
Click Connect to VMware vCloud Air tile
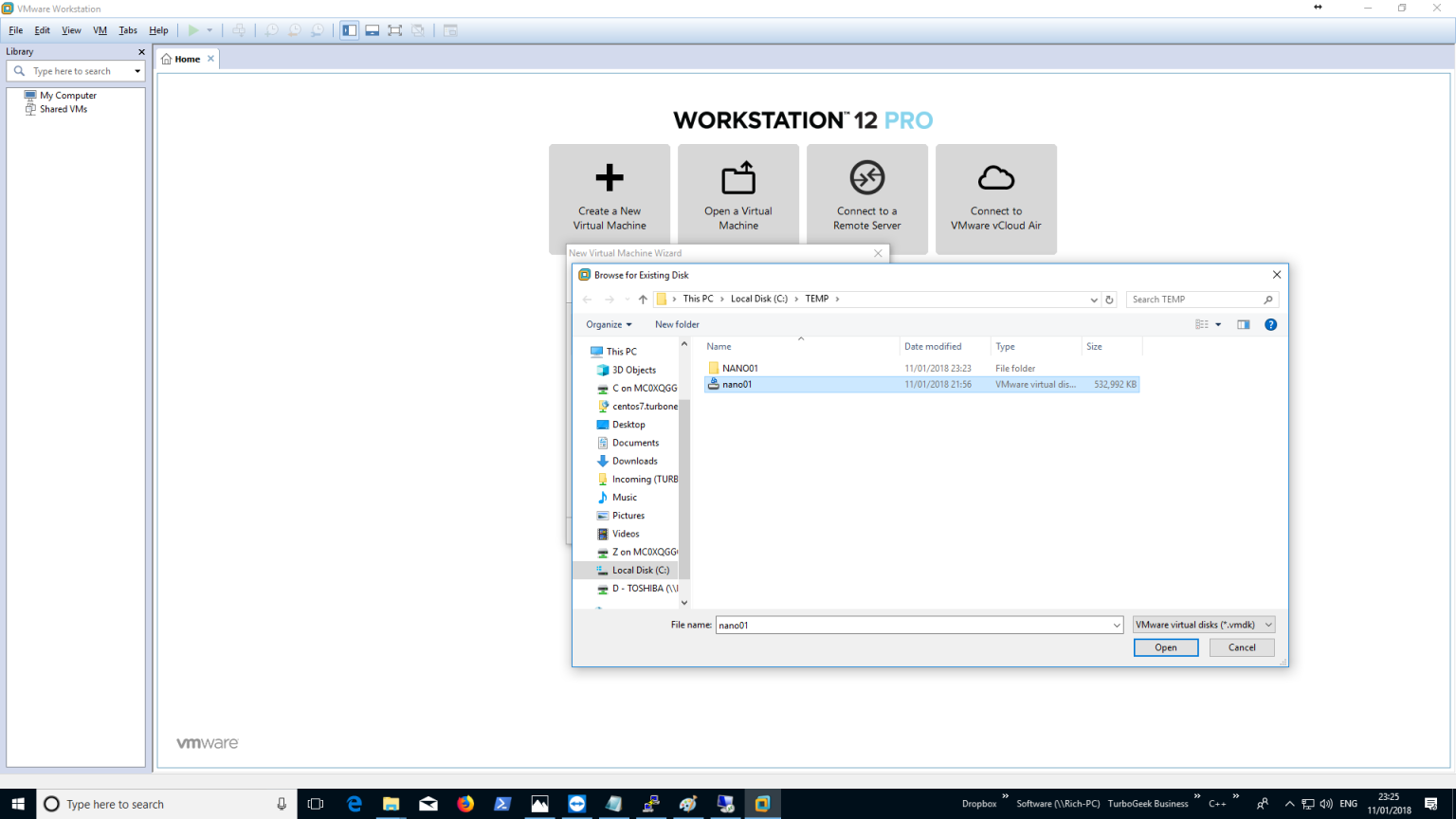coord(995,197)
